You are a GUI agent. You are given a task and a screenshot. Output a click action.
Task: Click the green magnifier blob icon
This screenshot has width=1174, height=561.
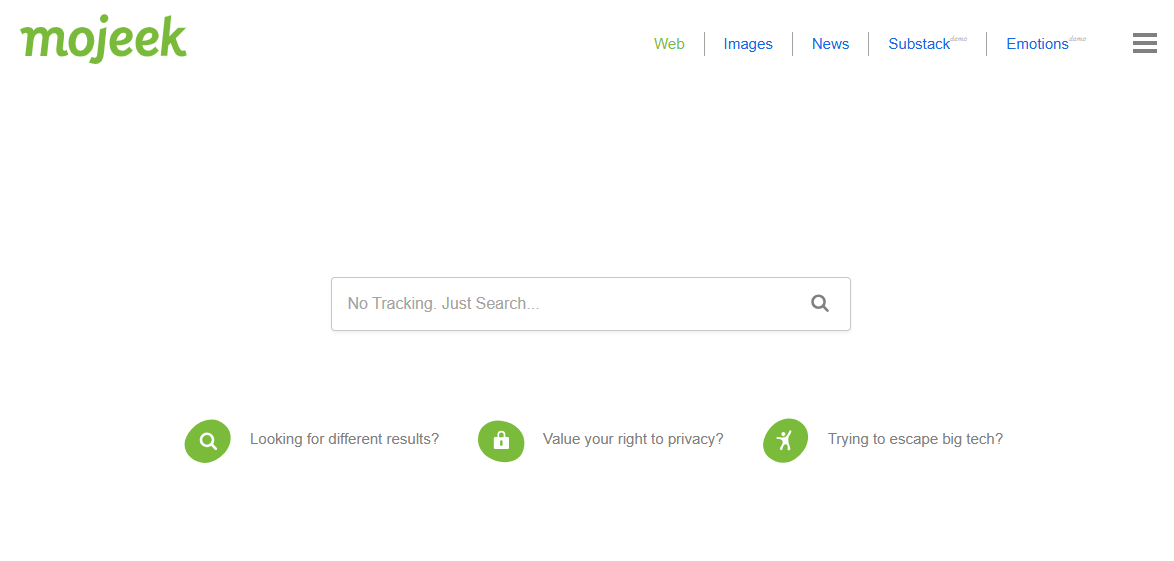pos(208,440)
